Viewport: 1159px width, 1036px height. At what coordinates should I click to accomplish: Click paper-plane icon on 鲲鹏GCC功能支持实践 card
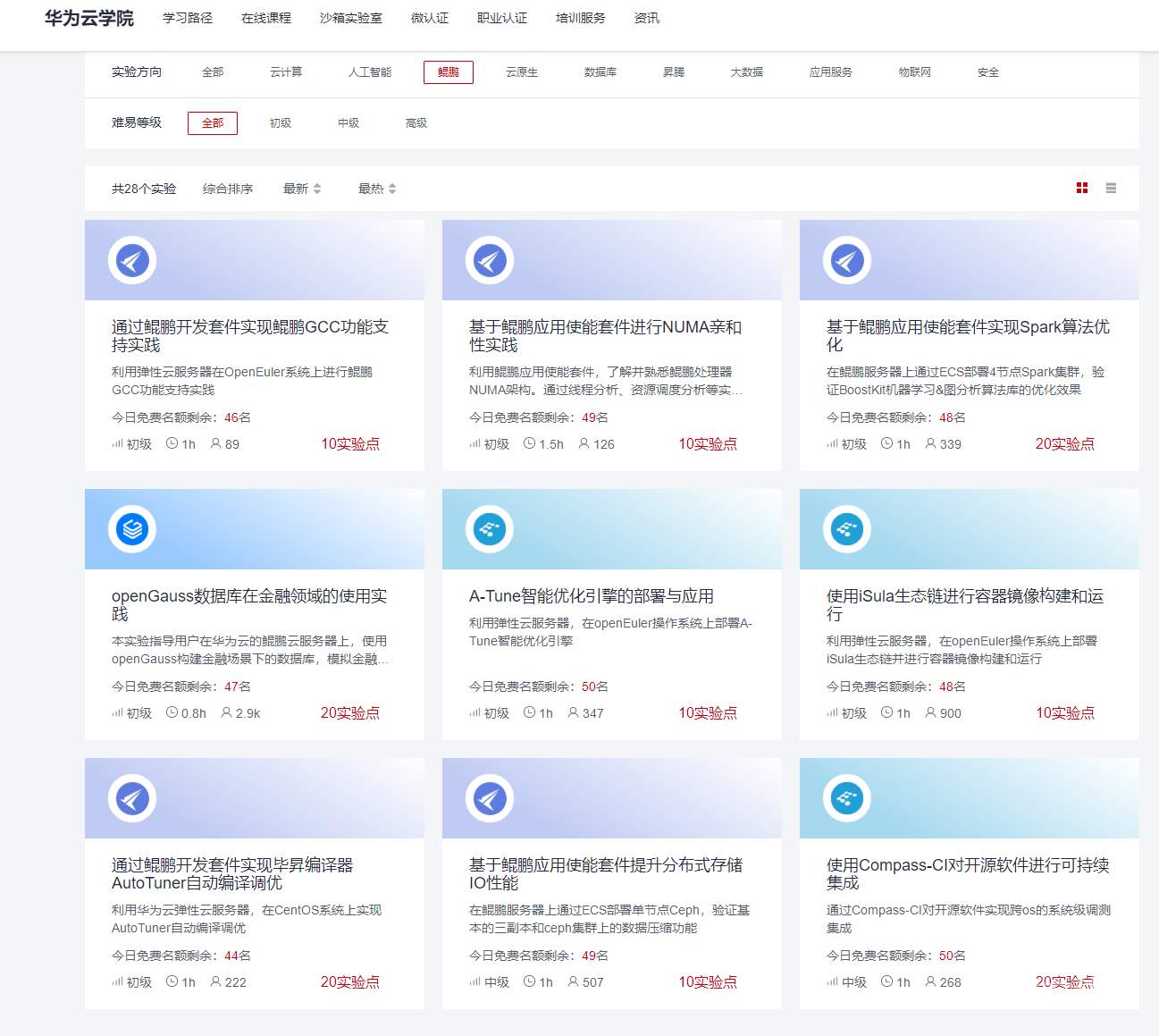coord(132,260)
